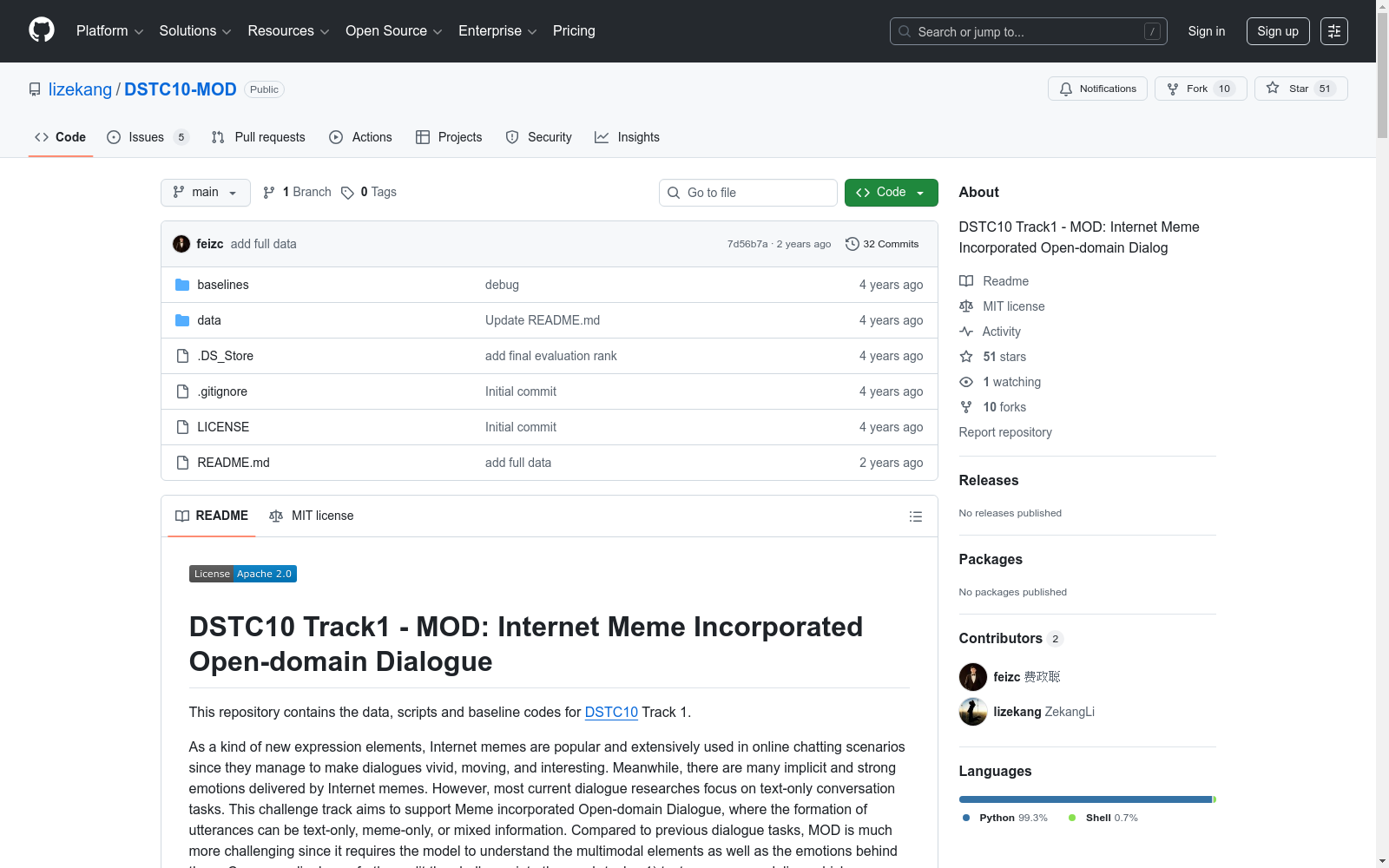Click feizc avatar in commit header
The image size is (1389, 868).
coord(181,244)
